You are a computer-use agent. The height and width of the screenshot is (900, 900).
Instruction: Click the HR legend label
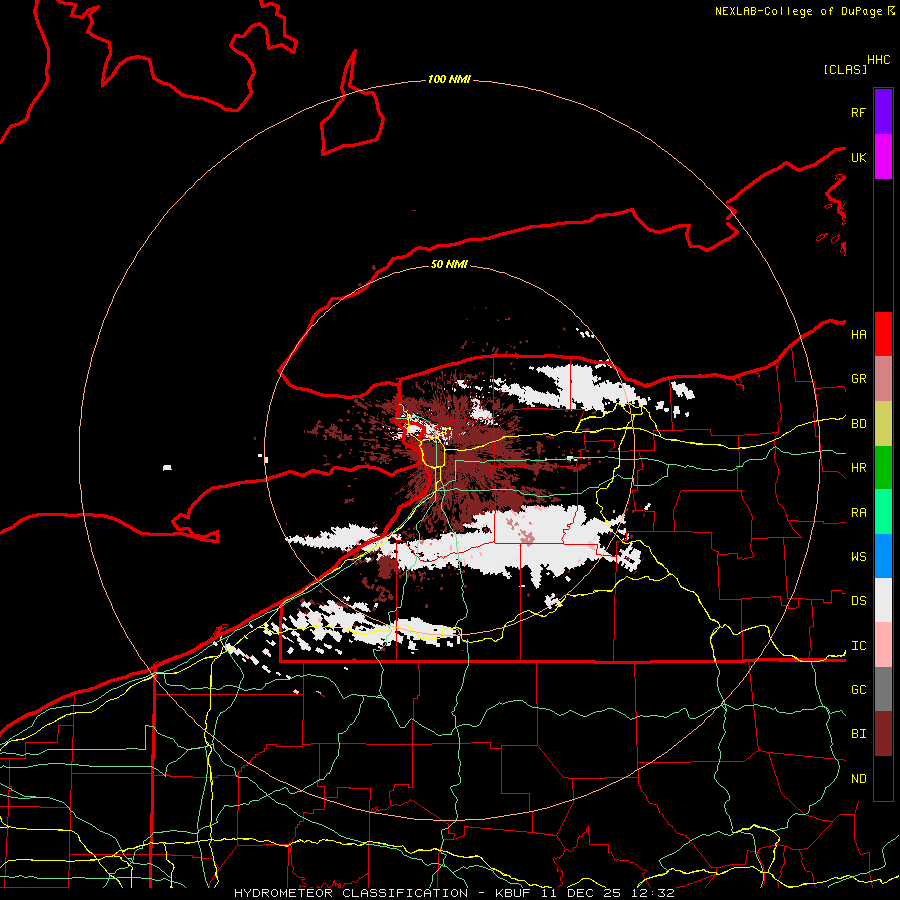[859, 468]
